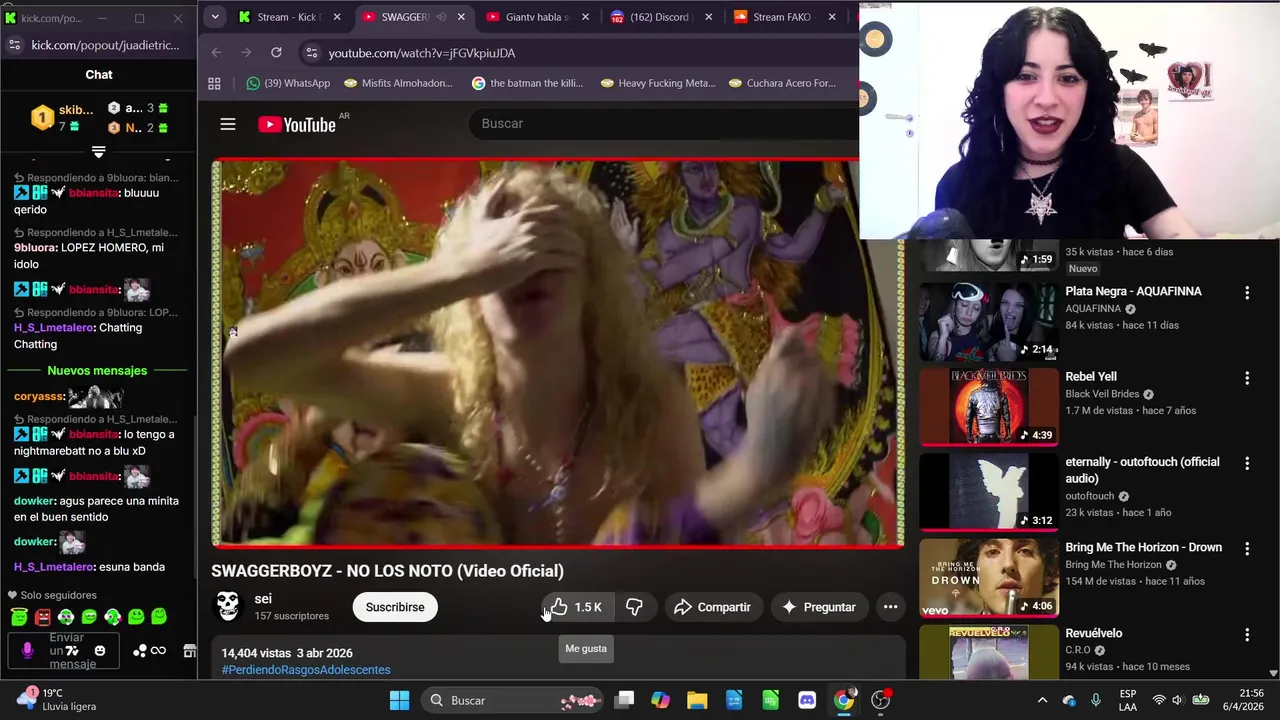Jump to Nuevos mensajes in chat
The image size is (1280, 720).
97,371
